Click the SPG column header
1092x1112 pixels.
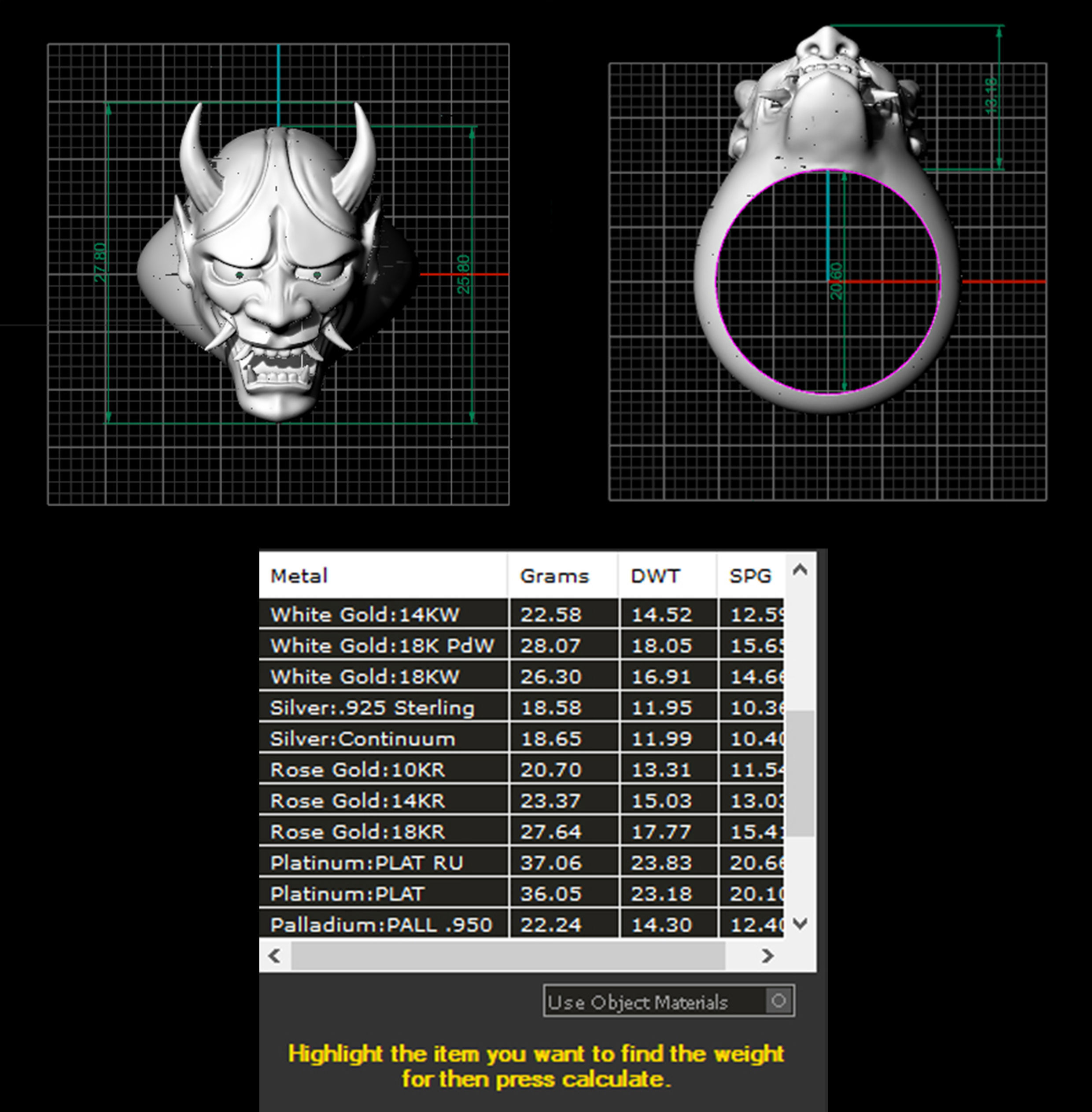[750, 575]
